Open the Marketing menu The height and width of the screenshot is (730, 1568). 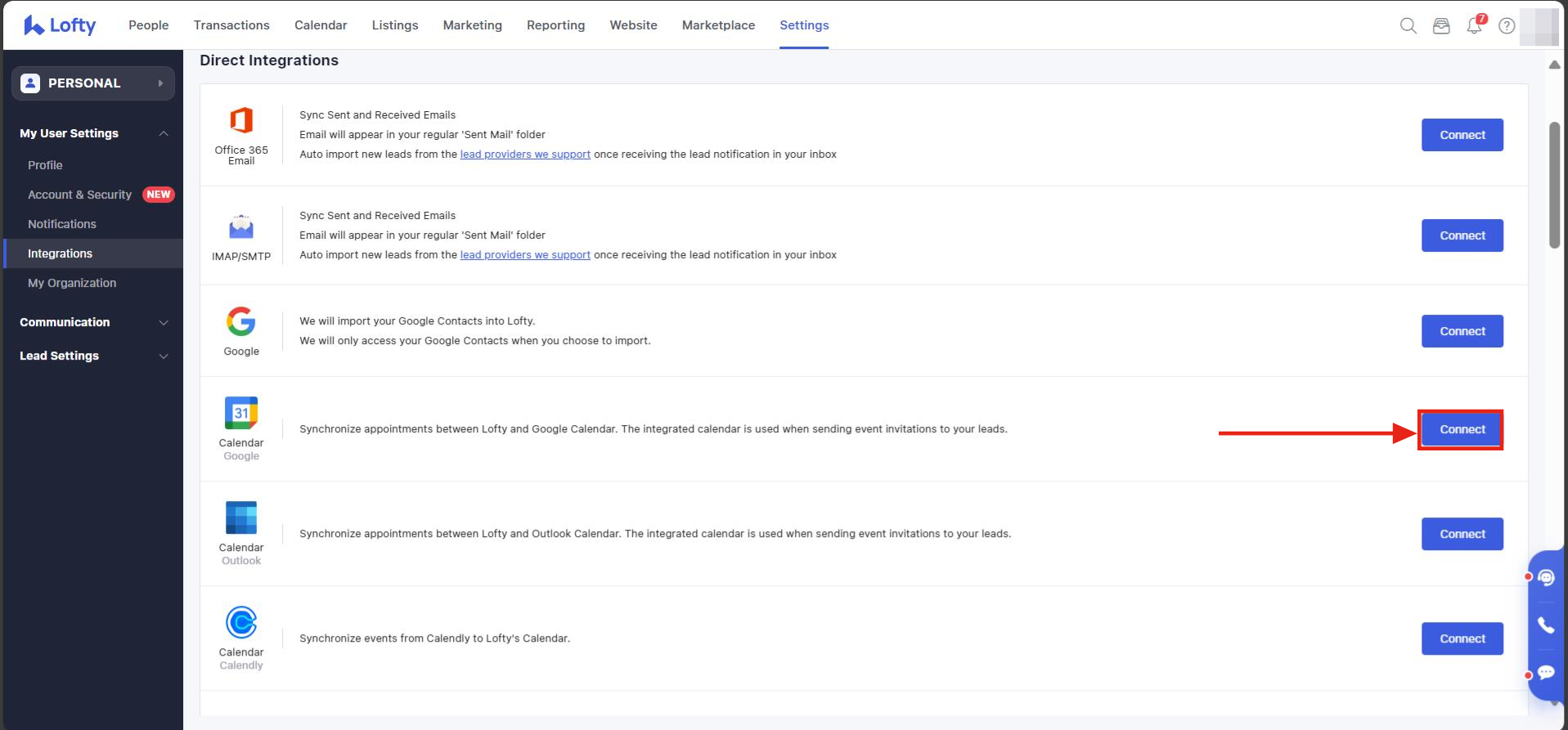point(472,25)
